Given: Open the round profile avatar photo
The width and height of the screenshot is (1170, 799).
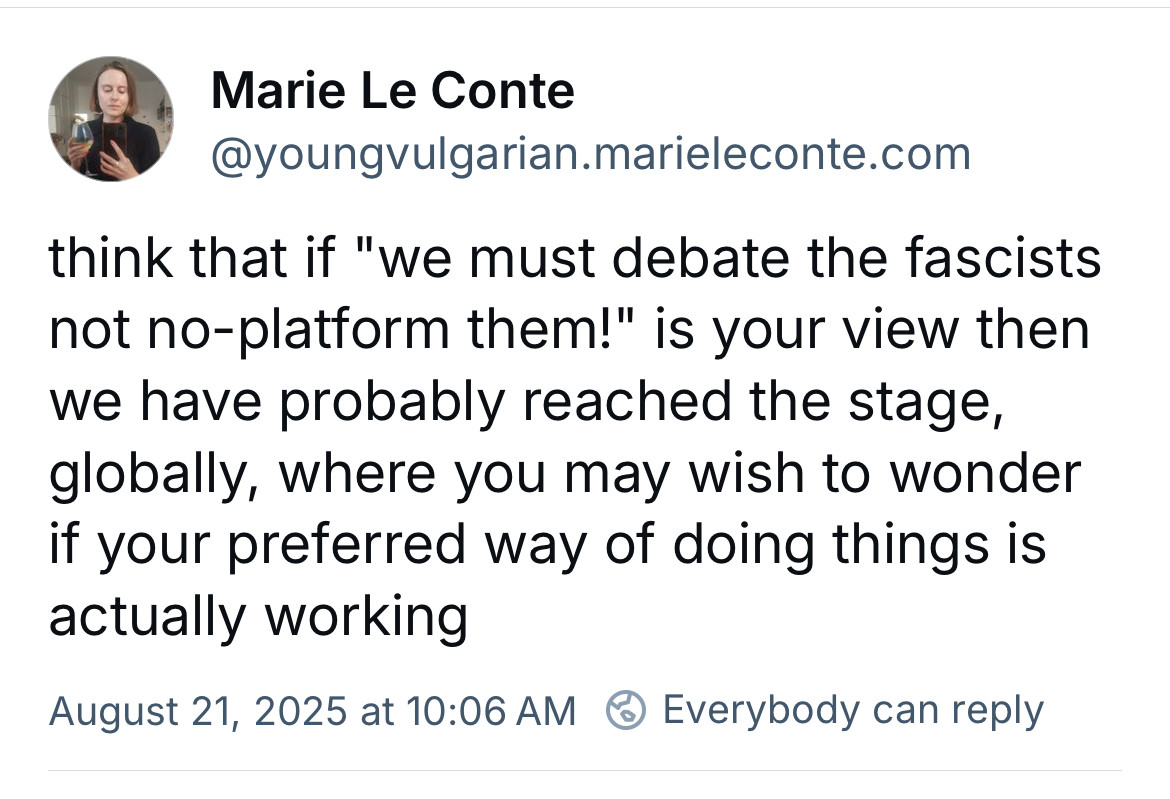Looking at the screenshot, I should pos(111,119).
